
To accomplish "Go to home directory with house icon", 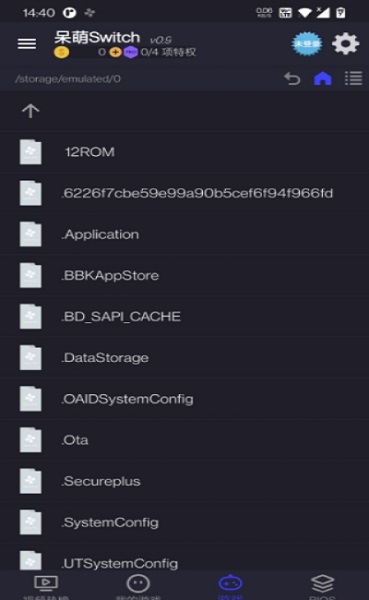I will [x=323, y=79].
